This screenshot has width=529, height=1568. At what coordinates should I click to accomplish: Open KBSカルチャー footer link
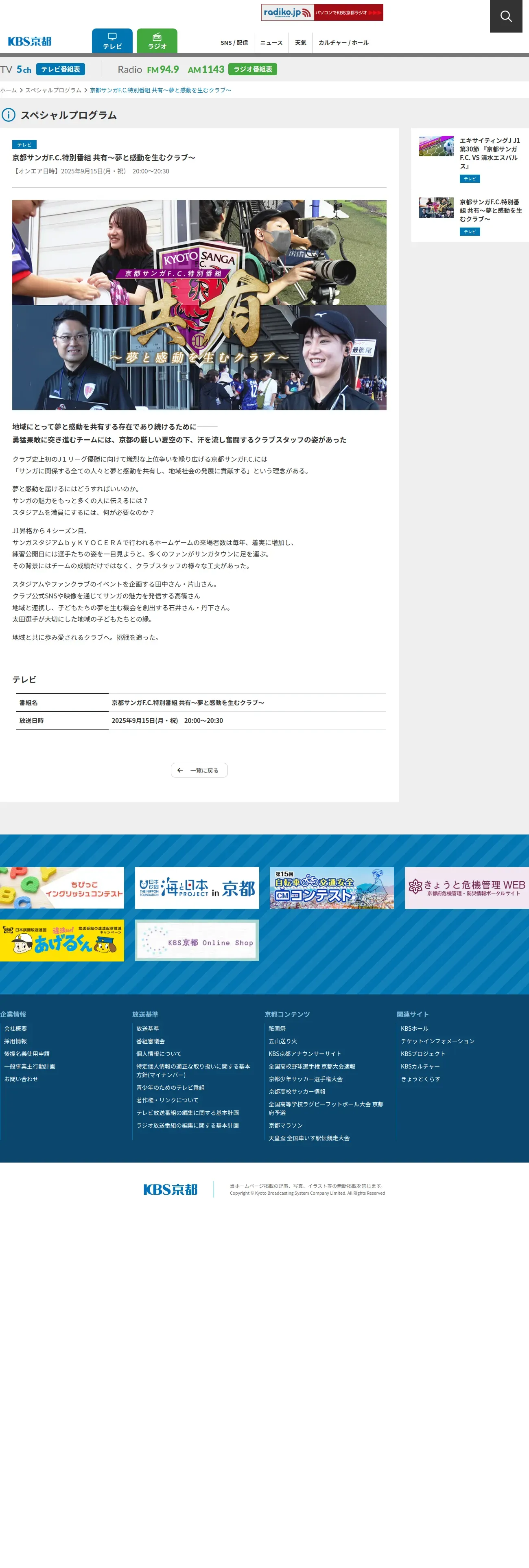click(420, 1067)
